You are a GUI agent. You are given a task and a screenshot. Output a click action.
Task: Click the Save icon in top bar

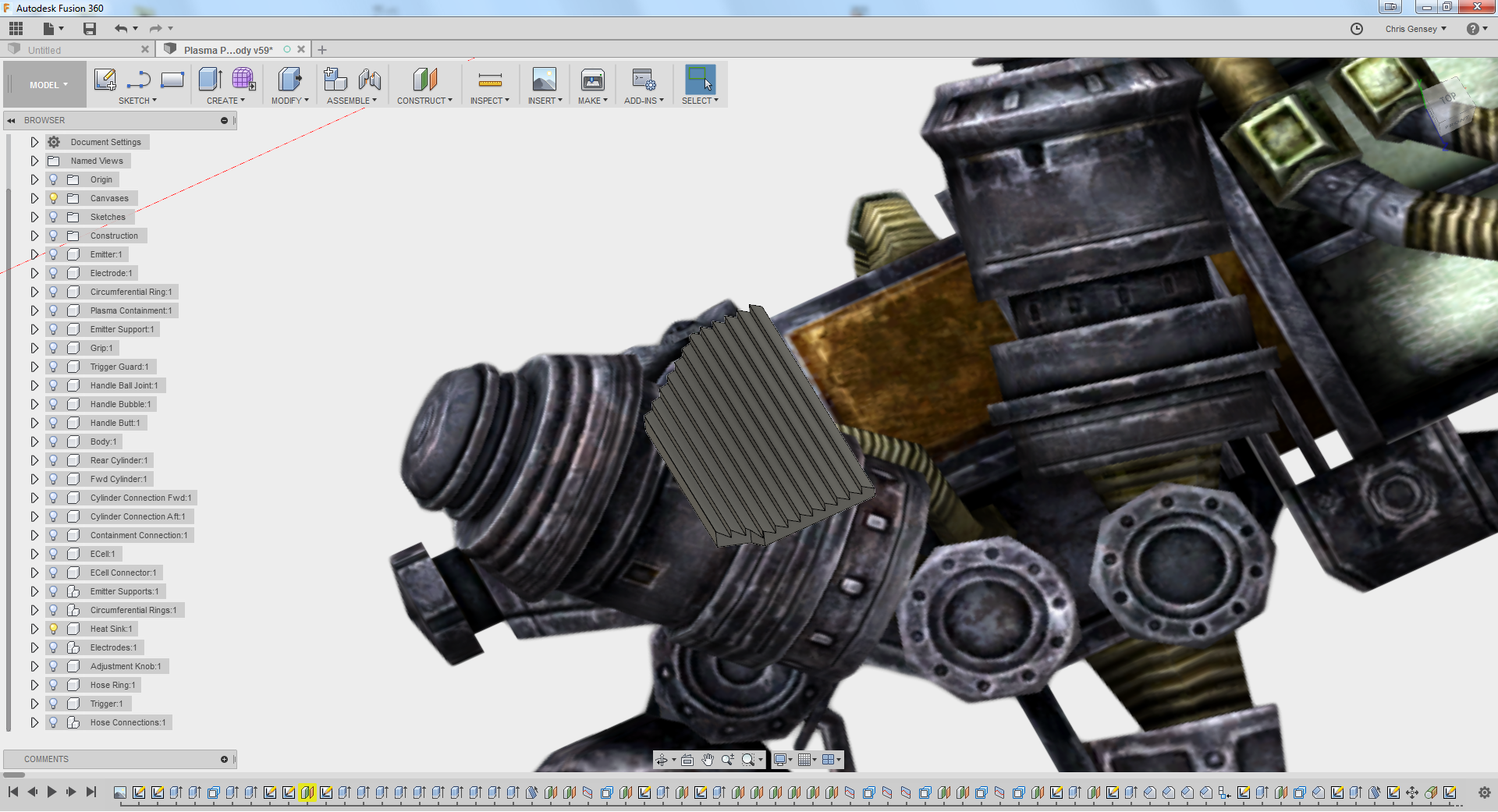90,29
